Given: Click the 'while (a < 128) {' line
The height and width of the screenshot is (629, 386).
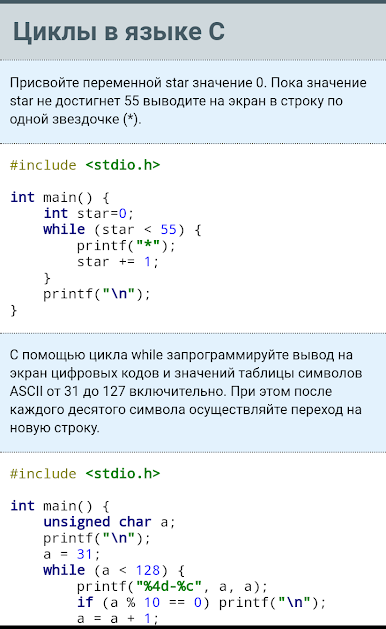Looking at the screenshot, I should point(114,570).
